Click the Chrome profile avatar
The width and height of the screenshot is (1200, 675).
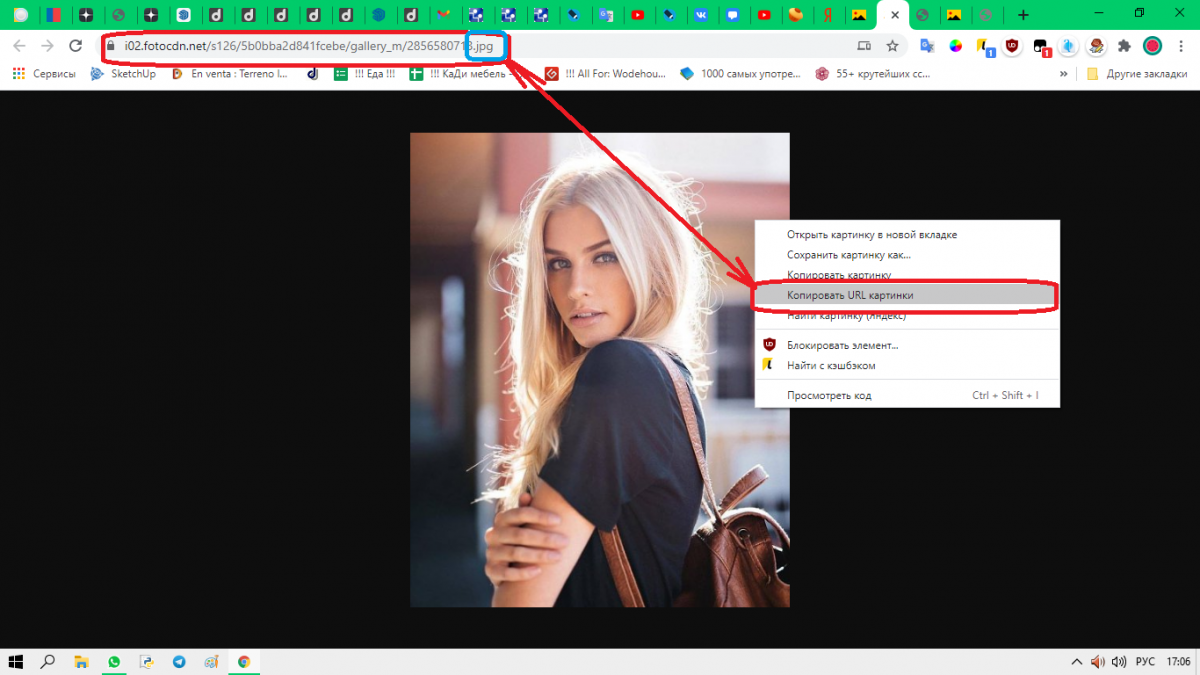(x=1152, y=46)
